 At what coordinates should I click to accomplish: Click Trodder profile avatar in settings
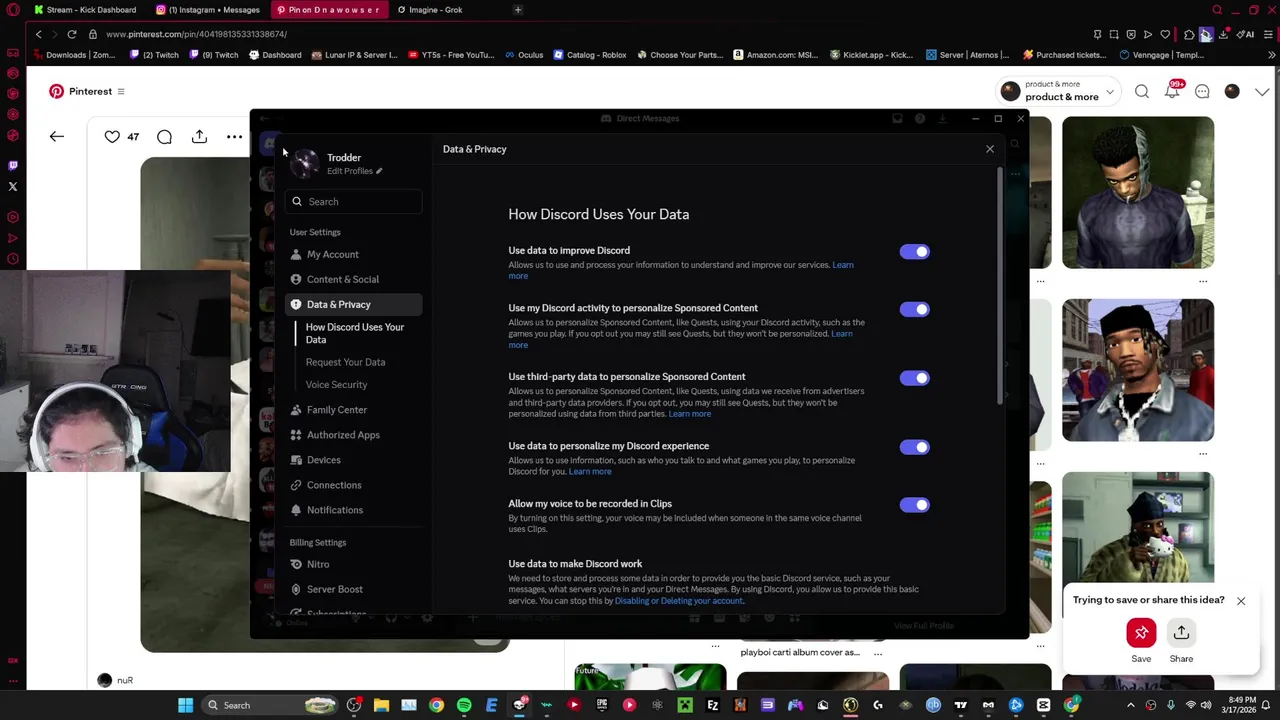click(305, 163)
